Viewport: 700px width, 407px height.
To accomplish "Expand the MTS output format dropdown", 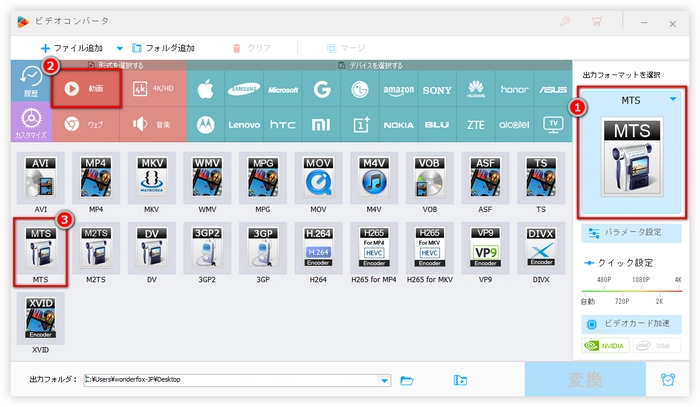I will [673, 99].
